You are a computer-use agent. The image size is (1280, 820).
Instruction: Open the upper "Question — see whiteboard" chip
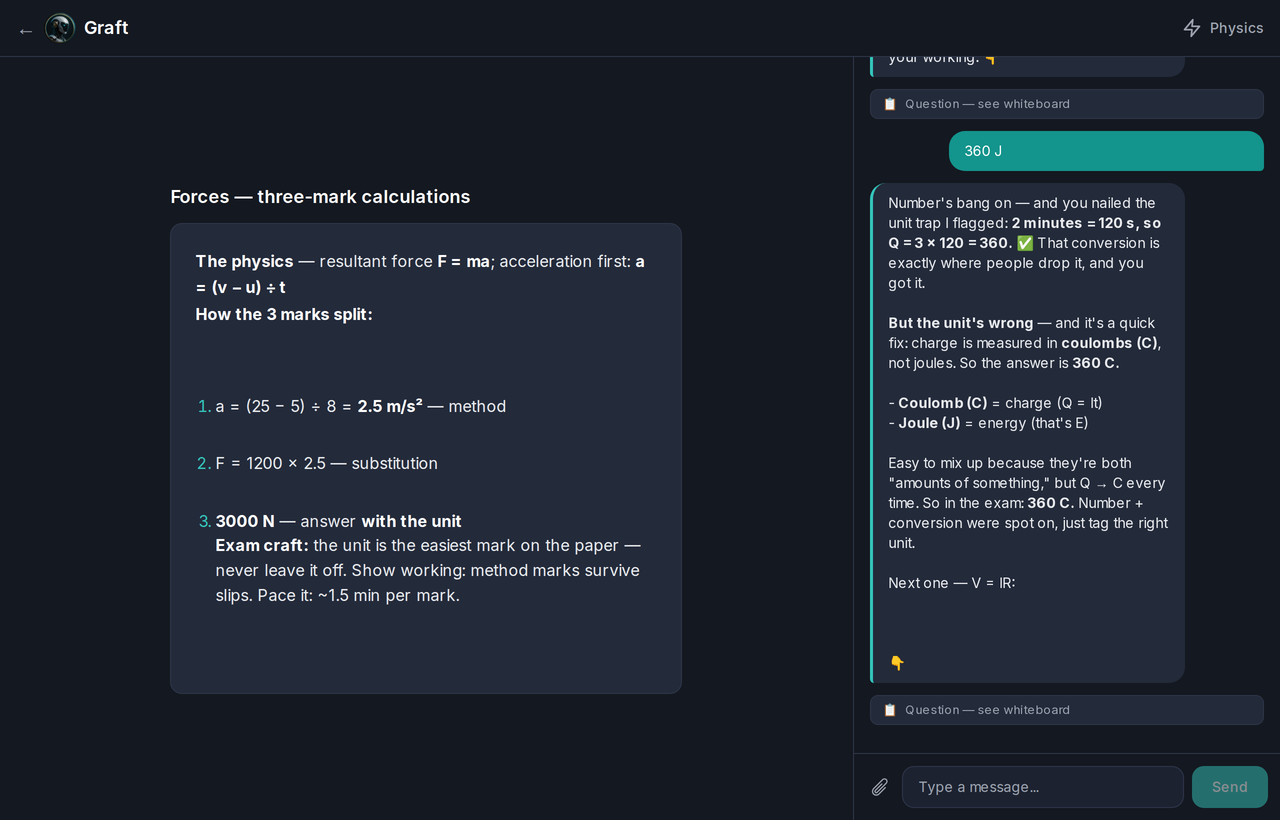pyautogui.click(x=1067, y=104)
